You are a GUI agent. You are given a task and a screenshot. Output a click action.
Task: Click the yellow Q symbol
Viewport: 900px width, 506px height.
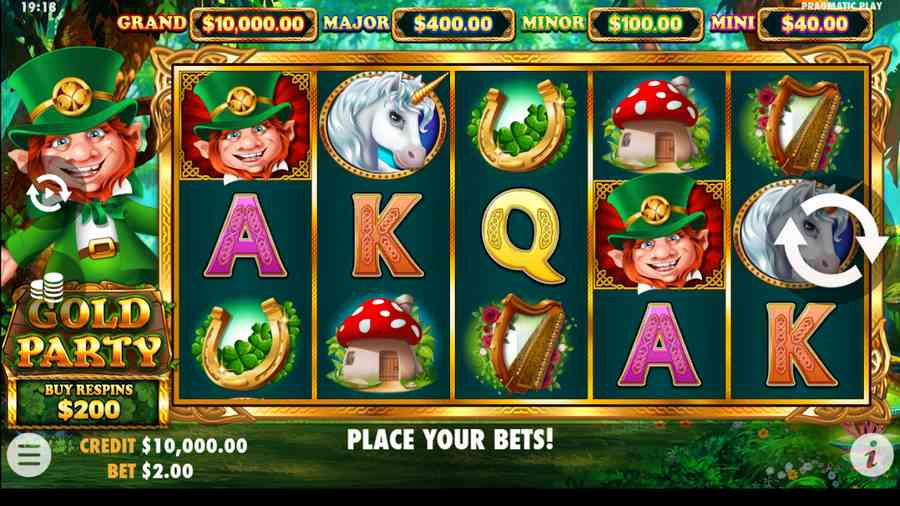[x=521, y=235]
